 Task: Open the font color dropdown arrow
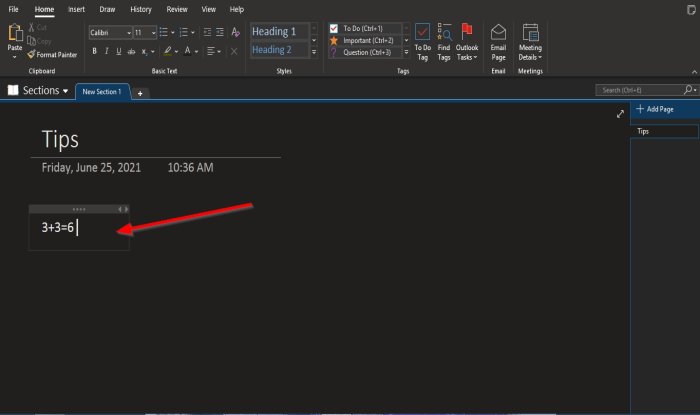click(196, 52)
